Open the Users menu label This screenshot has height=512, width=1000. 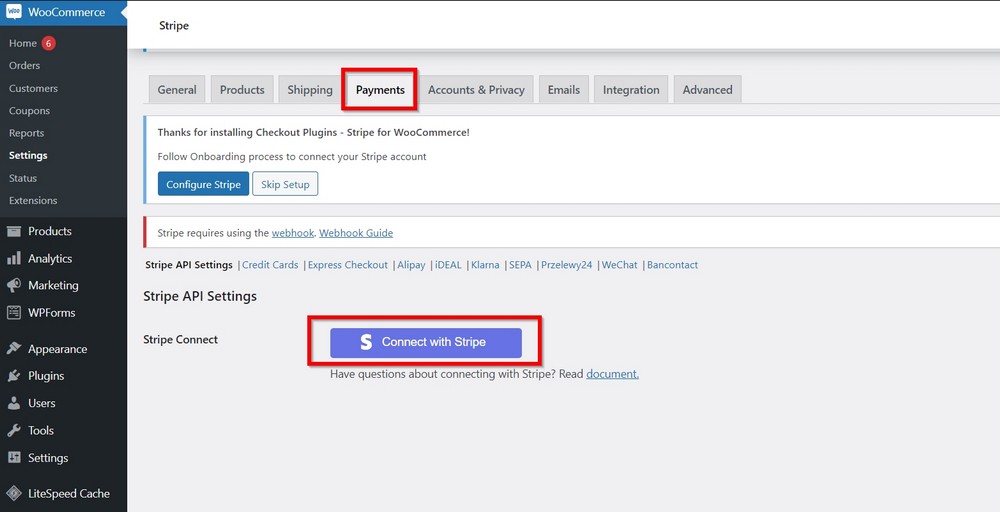pyautogui.click(x=41, y=403)
